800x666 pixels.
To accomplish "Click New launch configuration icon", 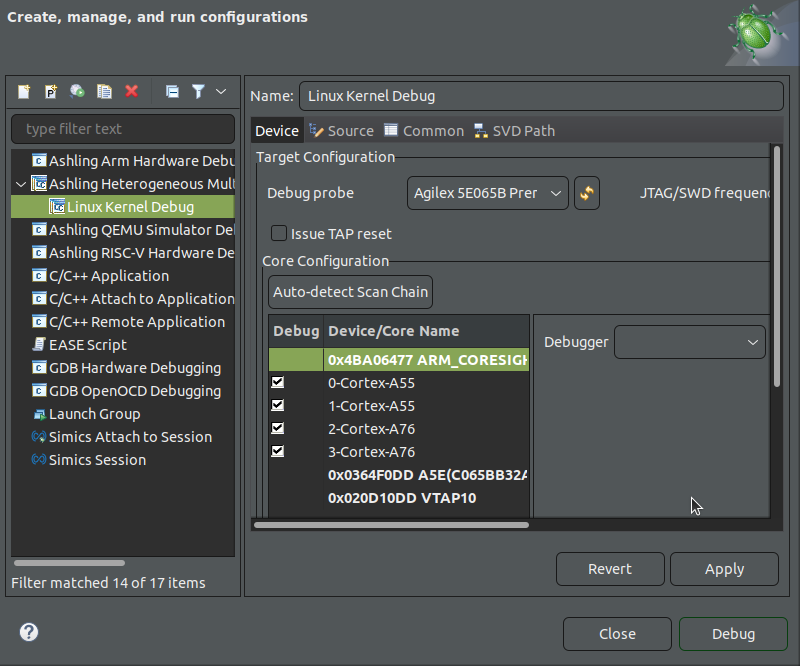I will pyautogui.click(x=24, y=91).
